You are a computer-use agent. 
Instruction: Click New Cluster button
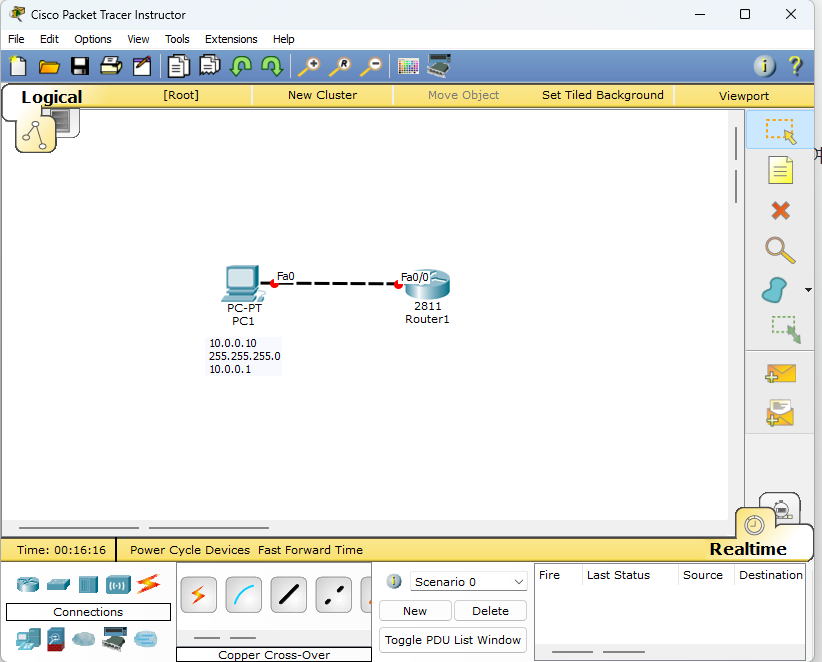point(322,95)
